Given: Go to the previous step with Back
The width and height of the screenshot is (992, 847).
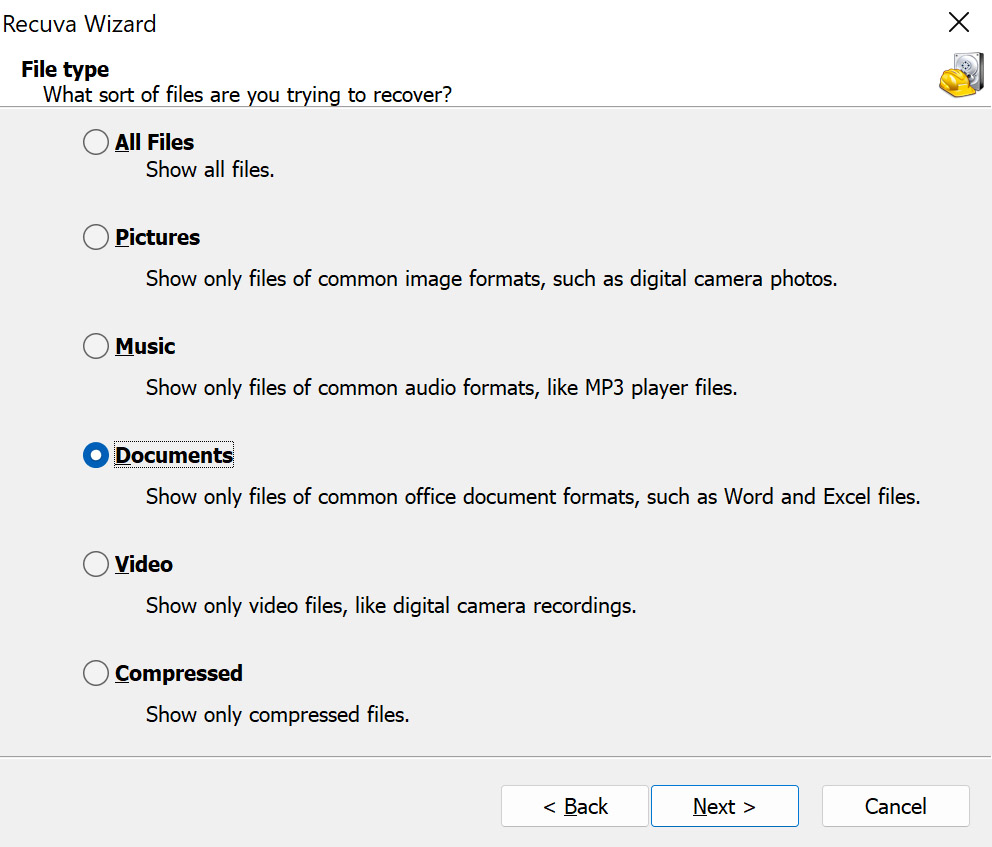Looking at the screenshot, I should pyautogui.click(x=574, y=806).
